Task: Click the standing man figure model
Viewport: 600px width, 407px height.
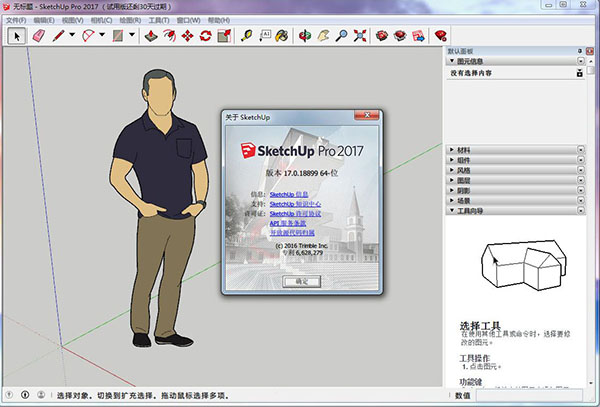Action: point(161,208)
